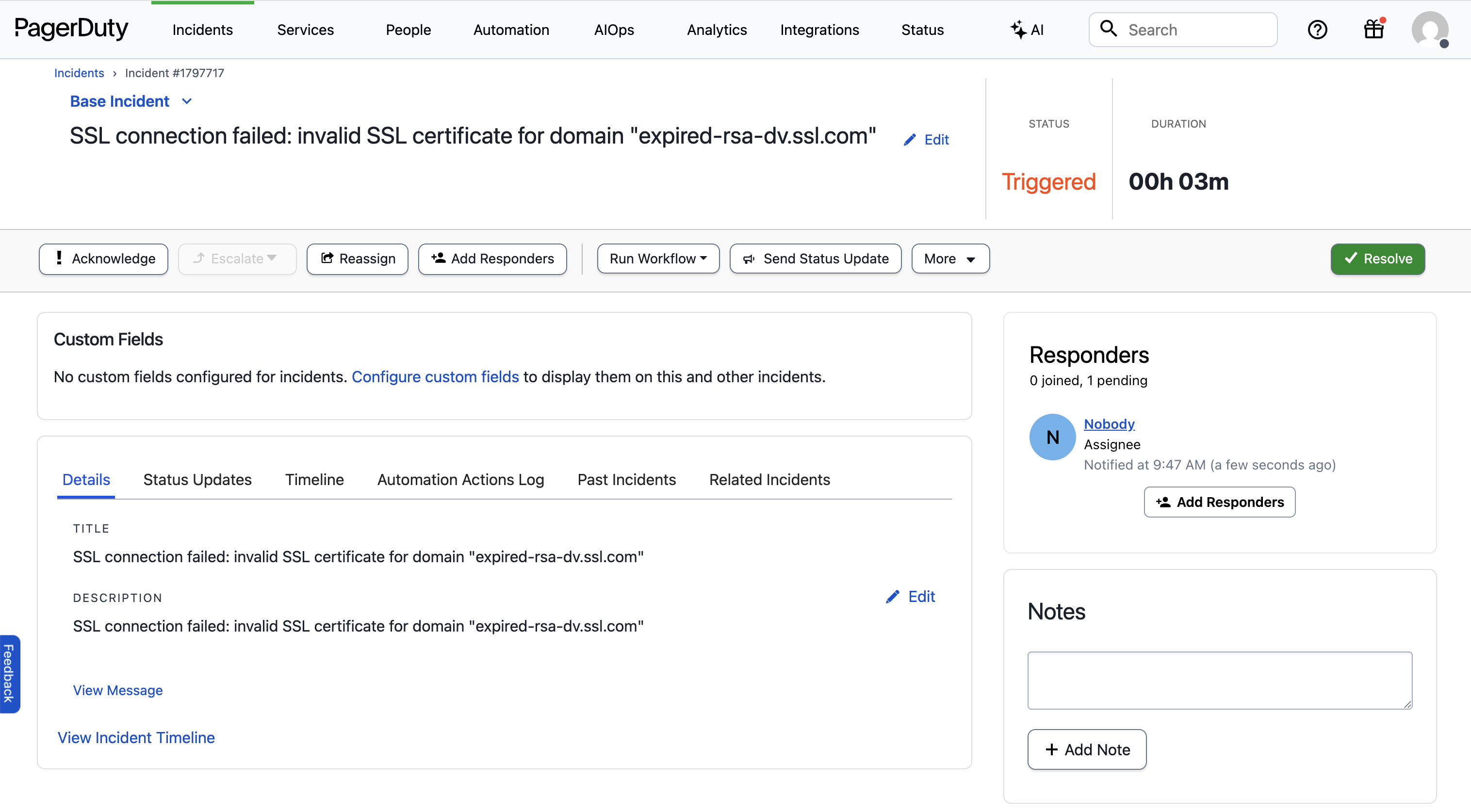The height and width of the screenshot is (812, 1471).
Task: Open the Services navigation menu
Action: click(305, 30)
